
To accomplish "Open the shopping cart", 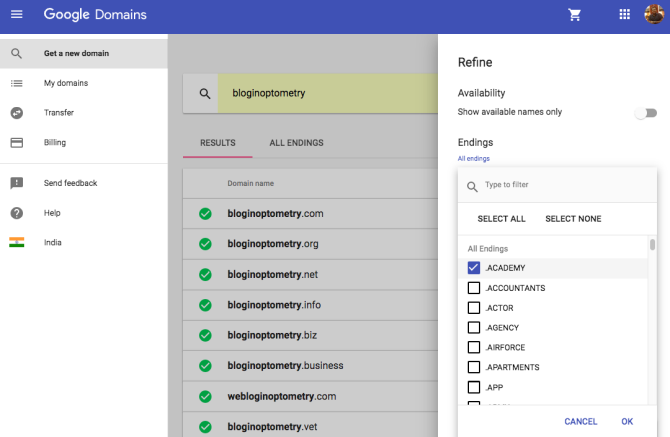I will (x=575, y=15).
